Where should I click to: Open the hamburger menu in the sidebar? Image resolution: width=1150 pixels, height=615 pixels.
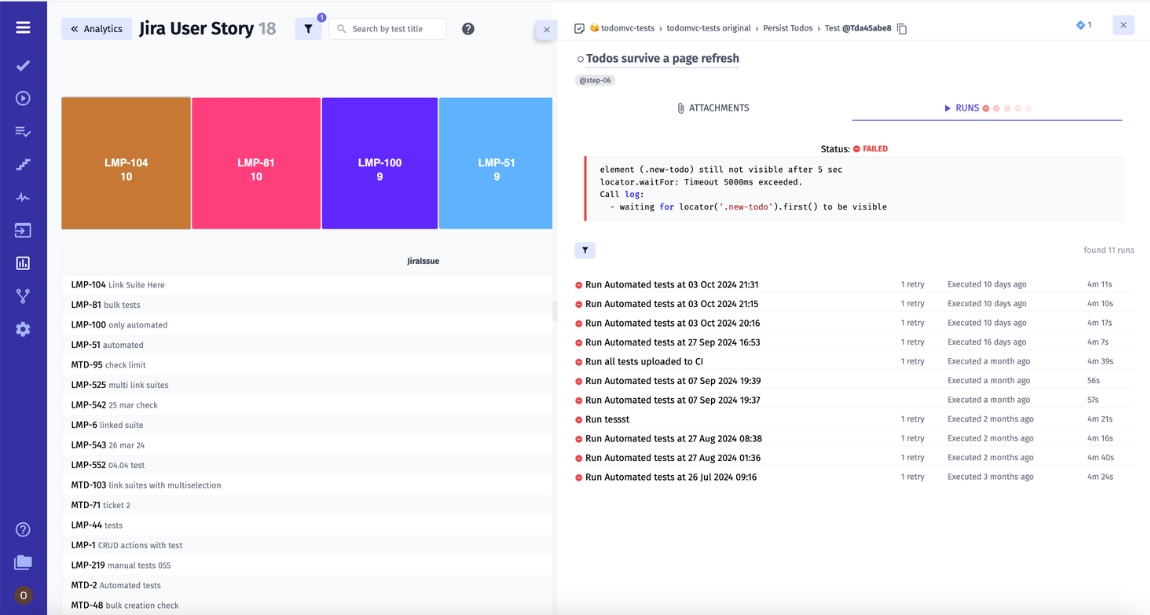point(23,28)
